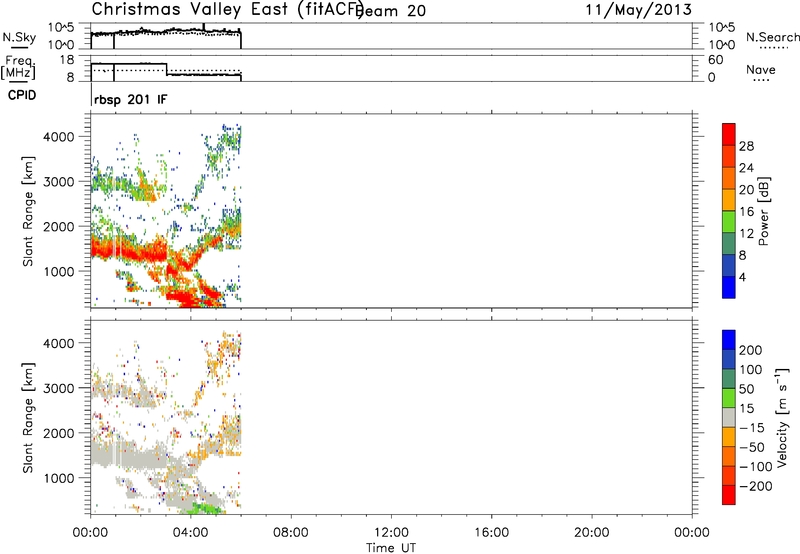
Task: Click the 'rbsp 201 IF' text
Action: coord(131,99)
